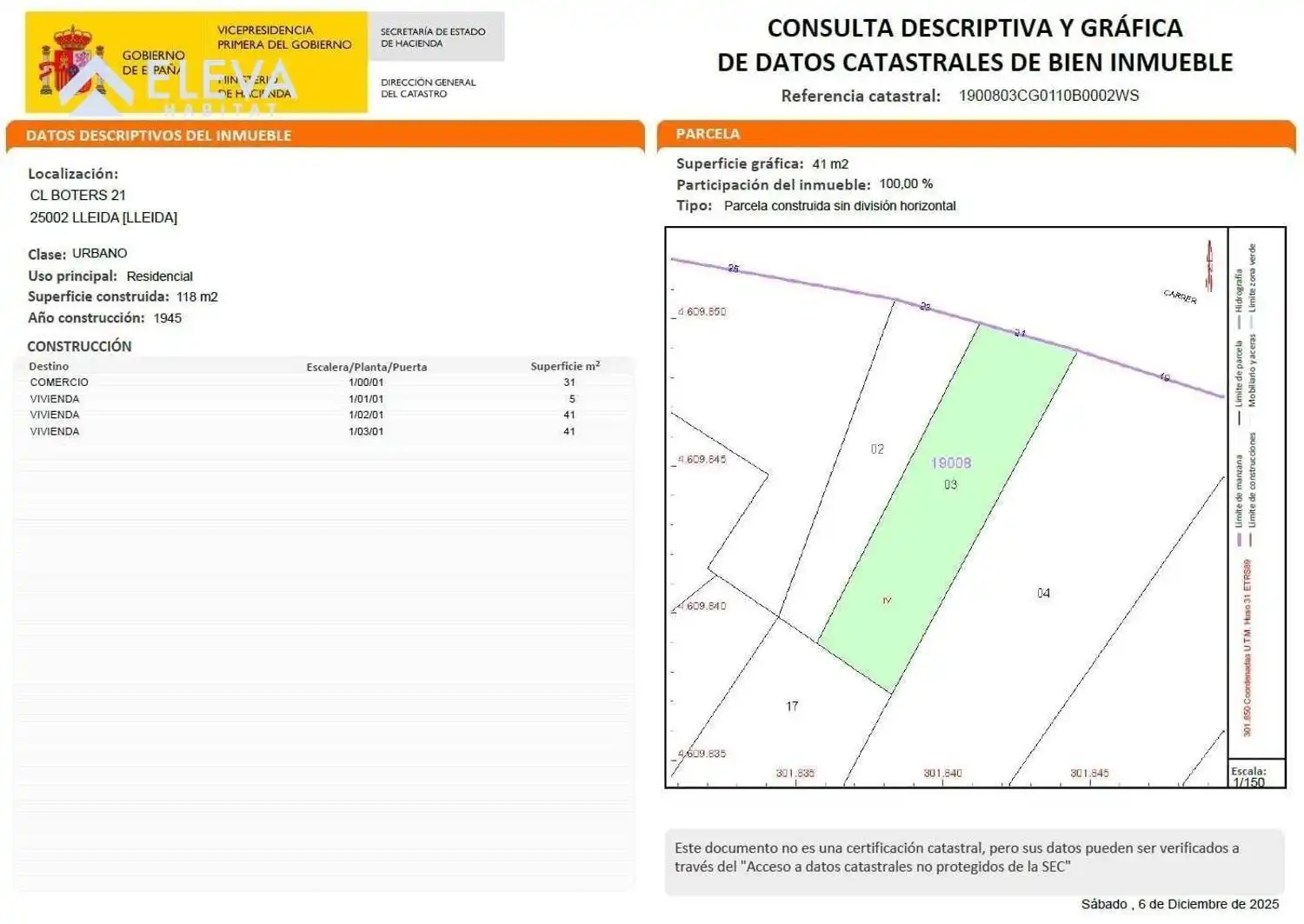The image size is (1304, 924).
Task: Click the "Localización:" label
Action: click(x=73, y=174)
